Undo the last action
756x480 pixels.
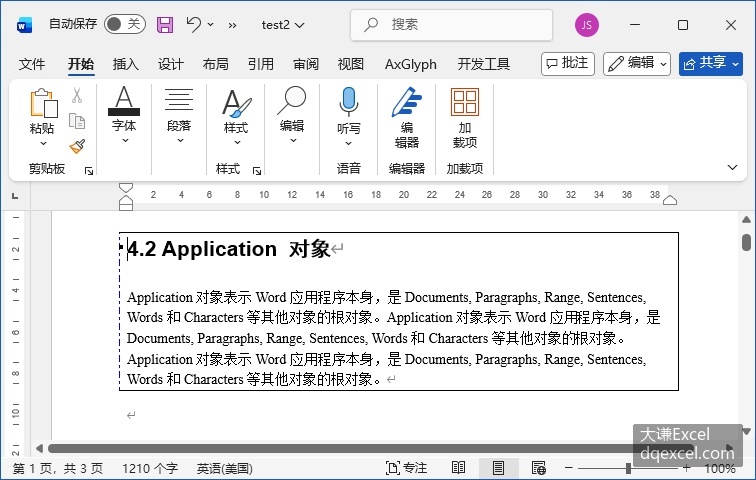[x=194, y=24]
